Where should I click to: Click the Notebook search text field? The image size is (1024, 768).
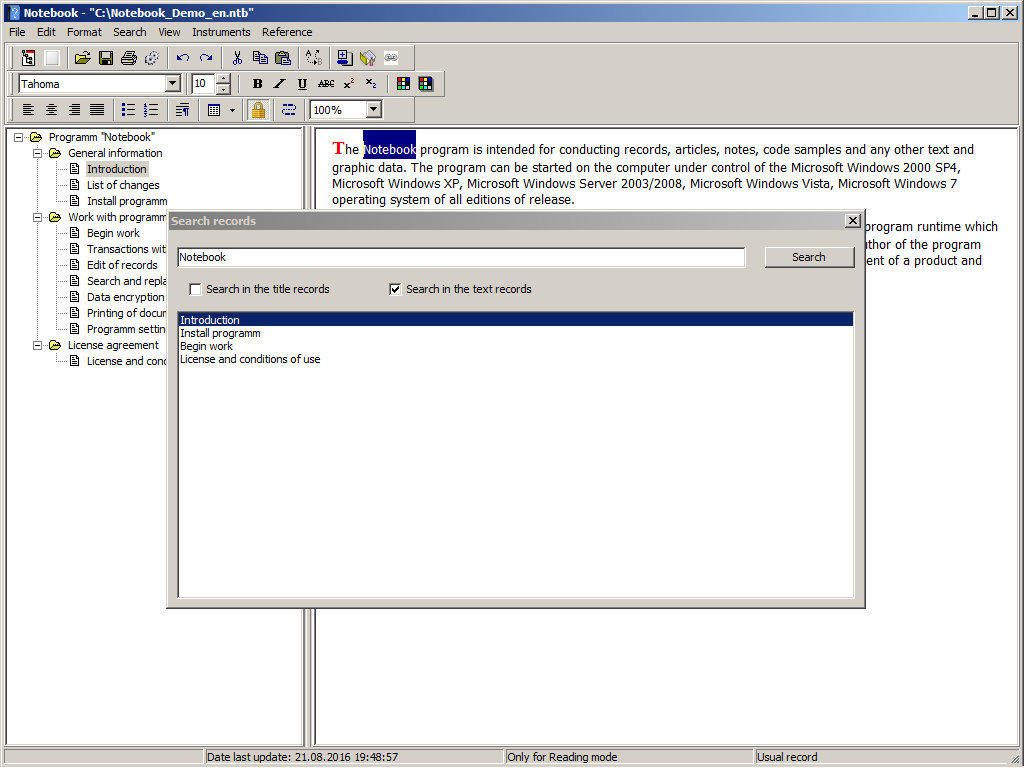pos(461,257)
